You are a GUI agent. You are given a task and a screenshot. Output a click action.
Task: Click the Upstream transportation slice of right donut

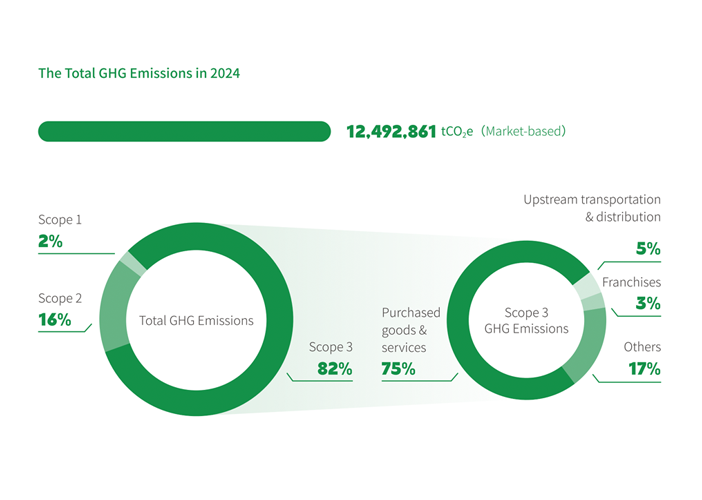pos(588,286)
